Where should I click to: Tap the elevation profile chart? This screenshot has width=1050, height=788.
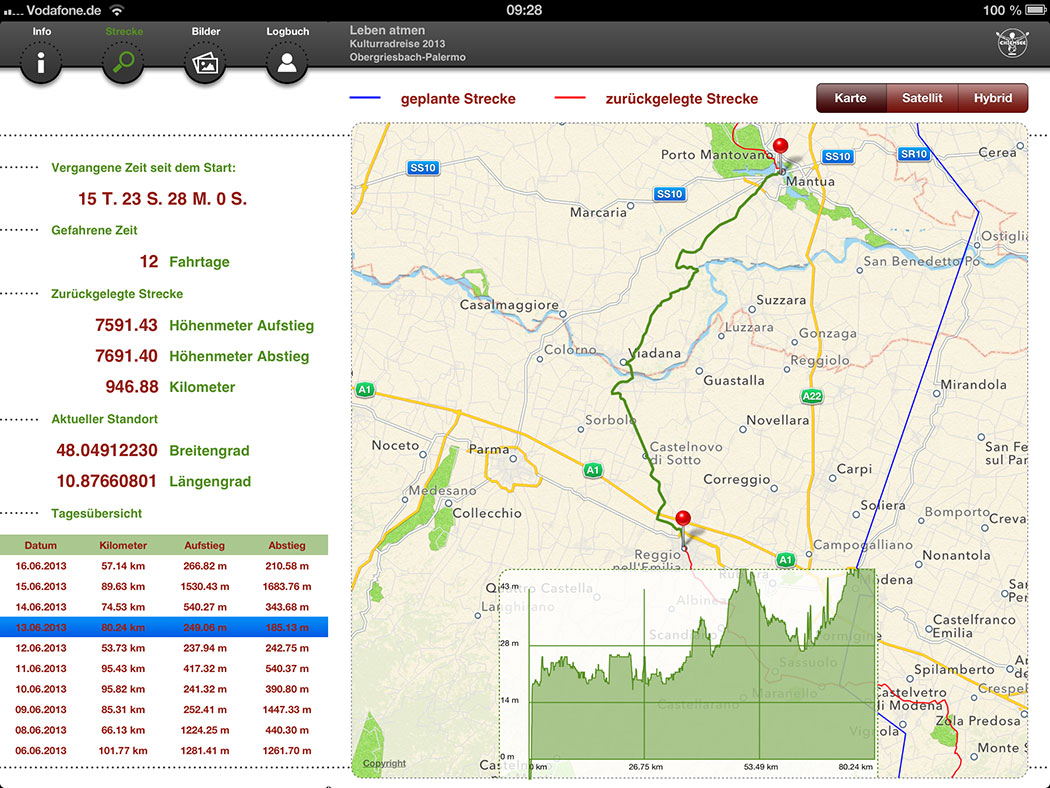(x=688, y=673)
